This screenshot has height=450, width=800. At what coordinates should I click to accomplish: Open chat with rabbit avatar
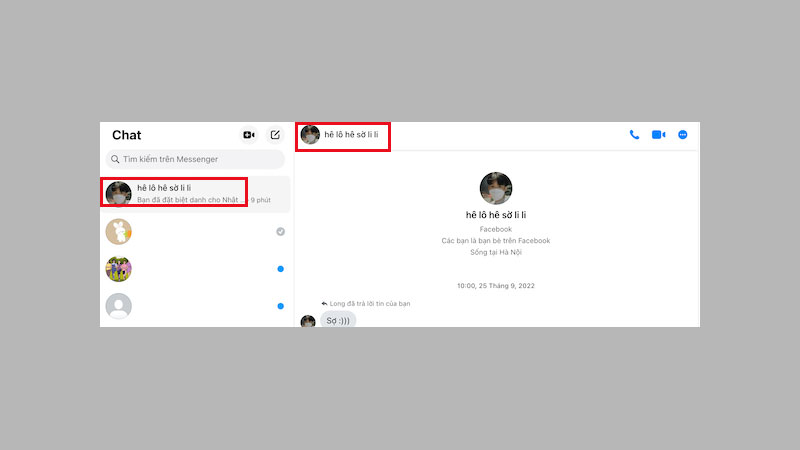(118, 232)
